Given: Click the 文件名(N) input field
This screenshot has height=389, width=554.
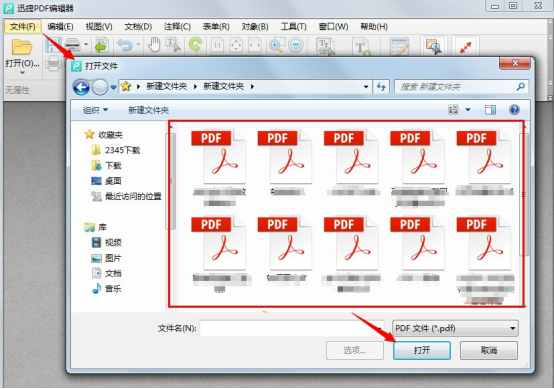Looking at the screenshot, I should [x=292, y=329].
